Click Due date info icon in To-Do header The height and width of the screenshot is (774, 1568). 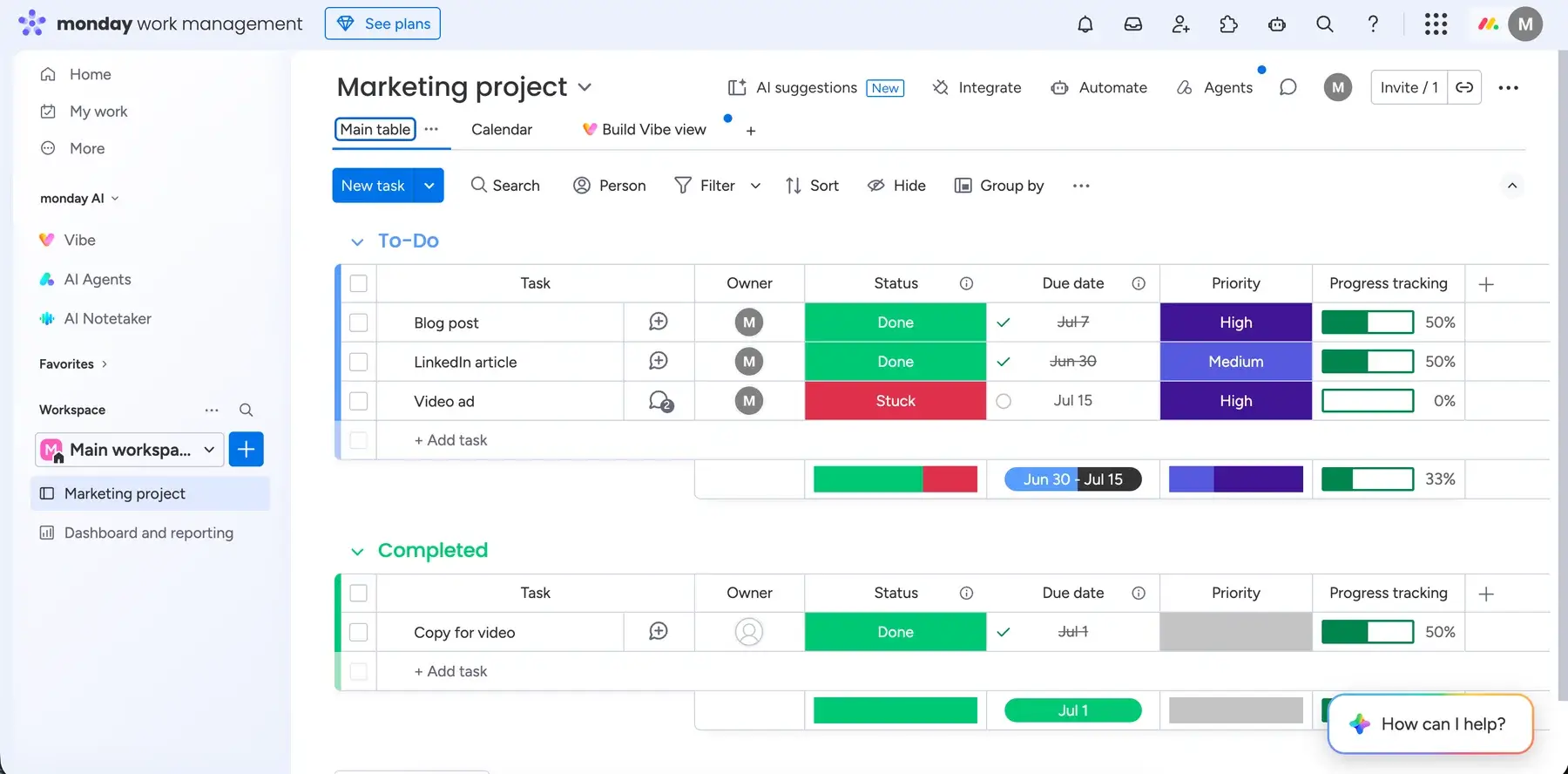[1139, 283]
